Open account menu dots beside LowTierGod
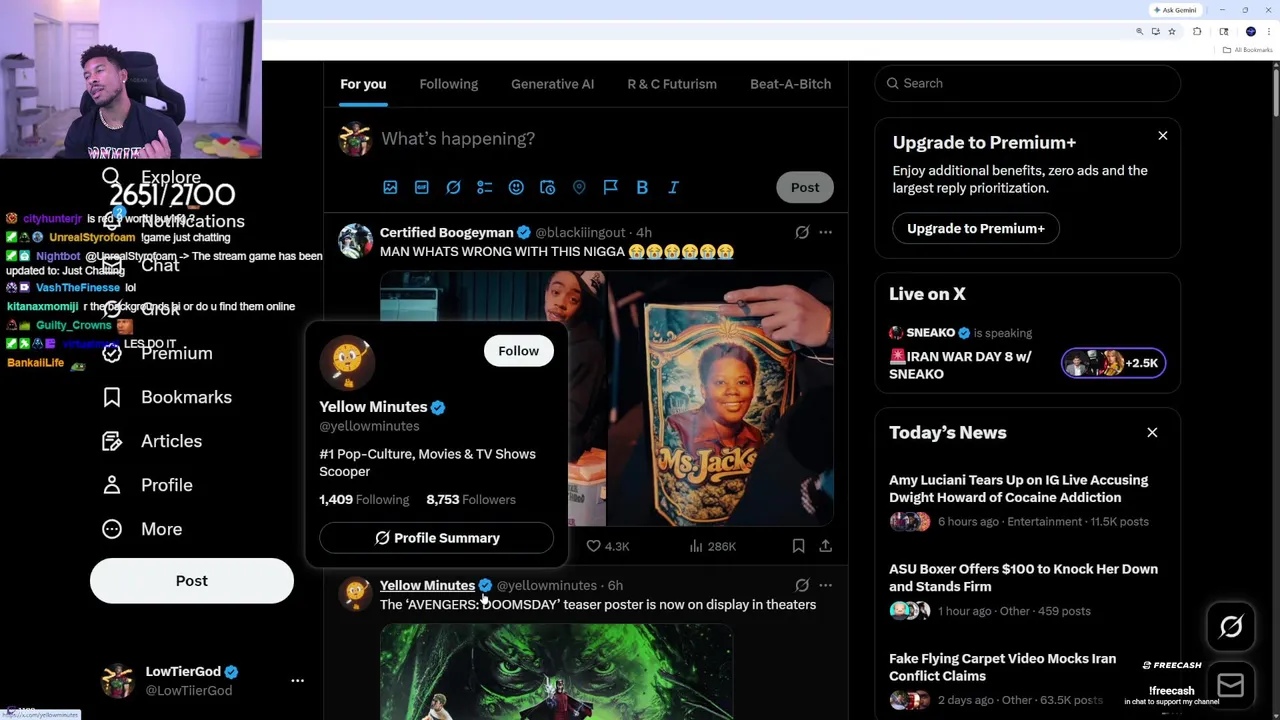The width and height of the screenshot is (1280, 720). coord(297,680)
